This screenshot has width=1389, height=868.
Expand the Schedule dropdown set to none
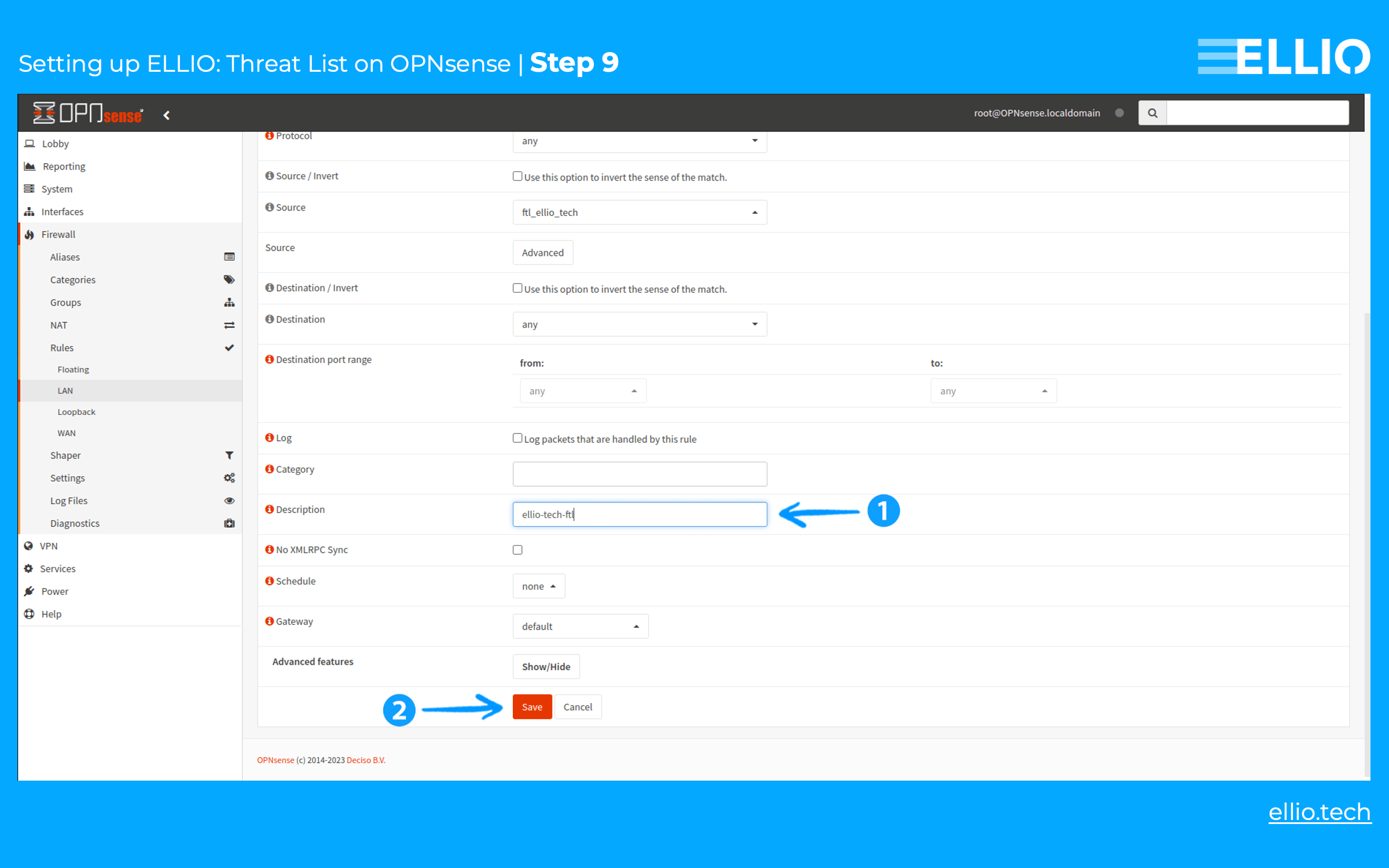click(x=538, y=586)
